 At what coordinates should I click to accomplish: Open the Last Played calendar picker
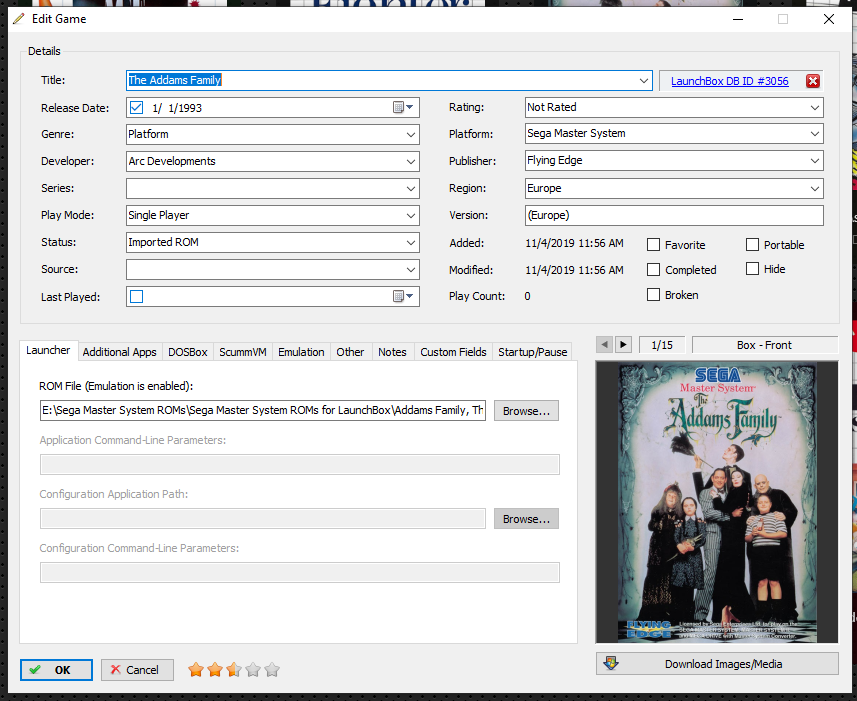pyautogui.click(x=403, y=297)
